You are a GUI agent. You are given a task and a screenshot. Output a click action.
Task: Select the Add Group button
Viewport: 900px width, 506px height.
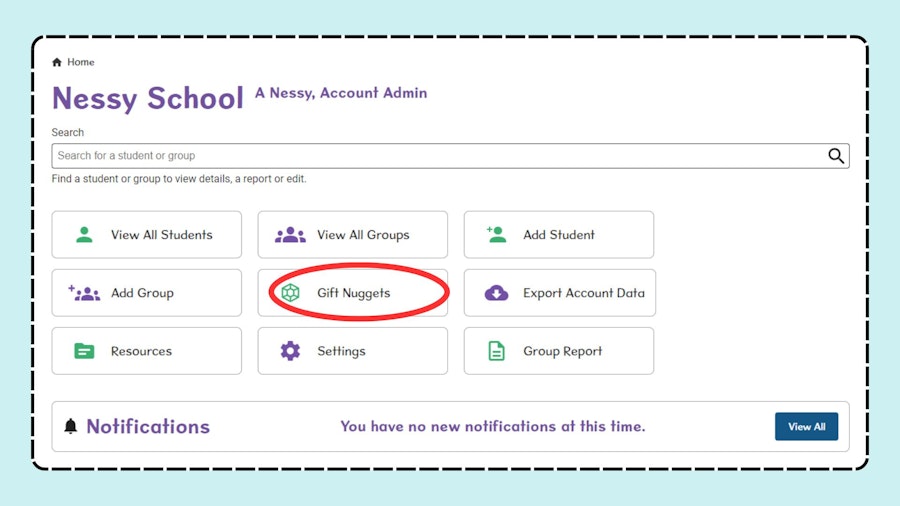(146, 293)
